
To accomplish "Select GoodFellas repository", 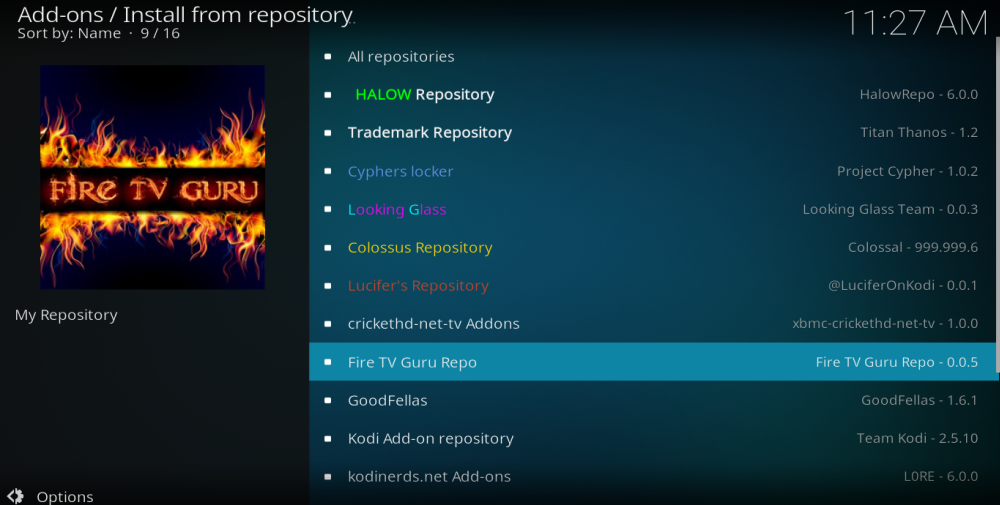I will point(387,400).
